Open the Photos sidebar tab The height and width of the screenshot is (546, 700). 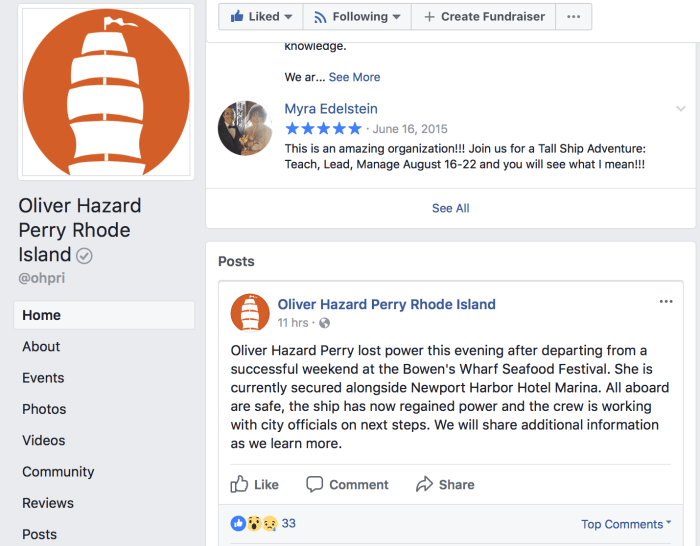(x=44, y=409)
